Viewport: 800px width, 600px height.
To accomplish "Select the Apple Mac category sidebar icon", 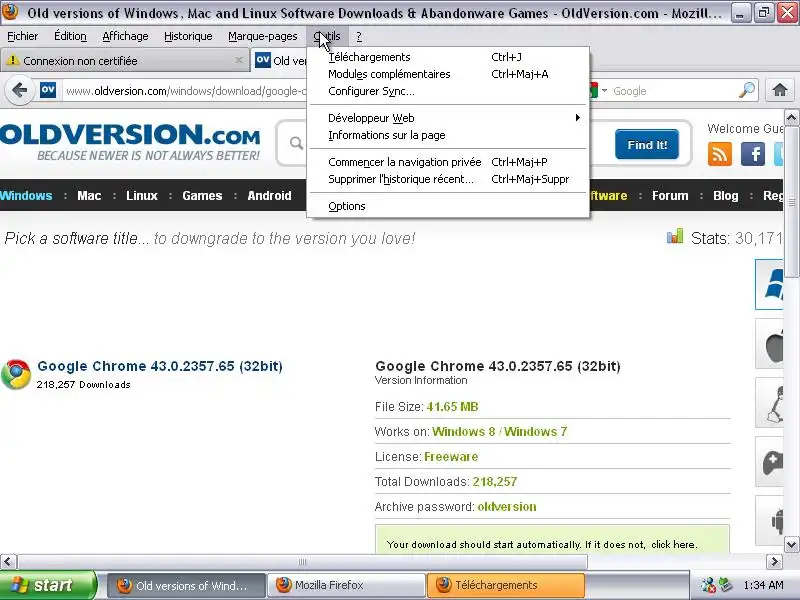I will click(x=770, y=343).
